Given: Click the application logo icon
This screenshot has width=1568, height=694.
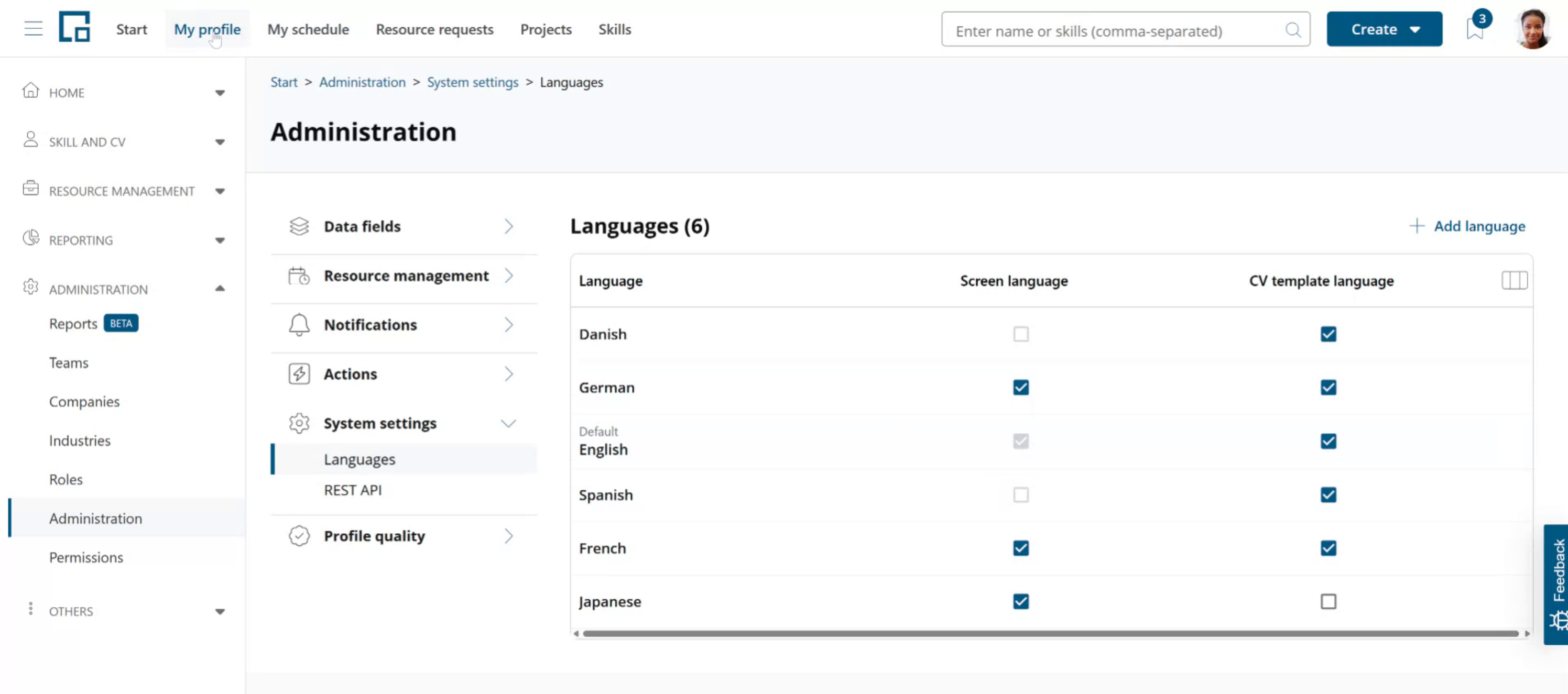Looking at the screenshot, I should click(x=74, y=27).
